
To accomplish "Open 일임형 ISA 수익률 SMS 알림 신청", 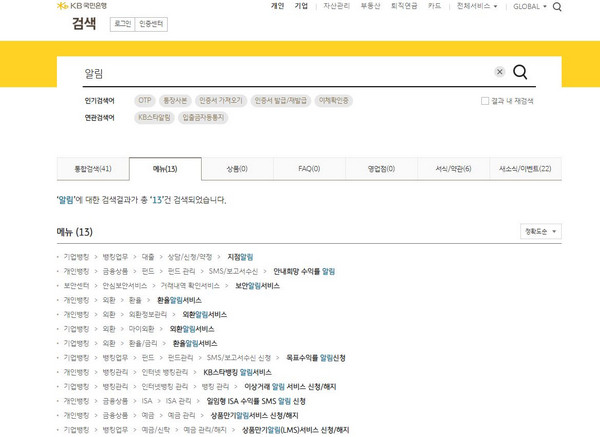I will [x=256, y=401].
